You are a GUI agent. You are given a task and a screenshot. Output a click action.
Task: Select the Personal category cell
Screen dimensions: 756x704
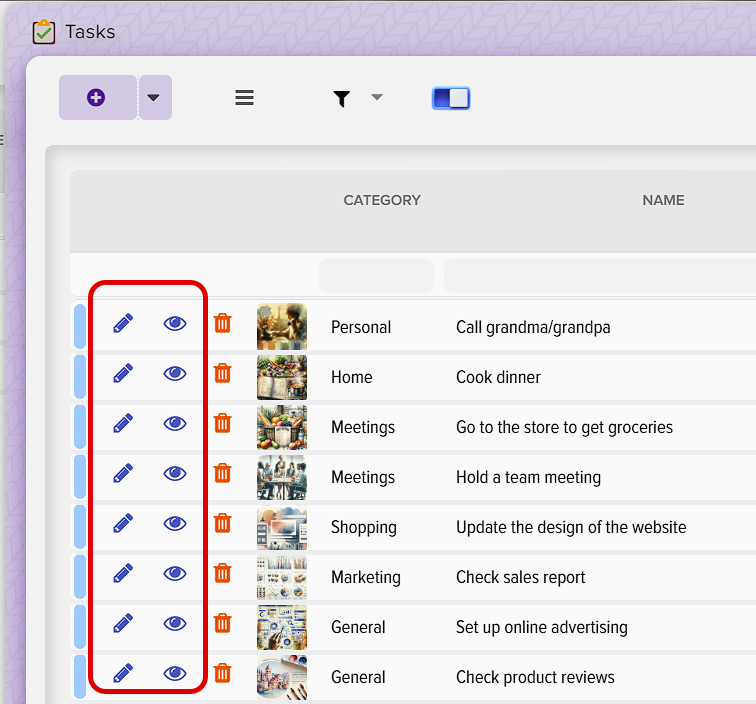coord(361,327)
